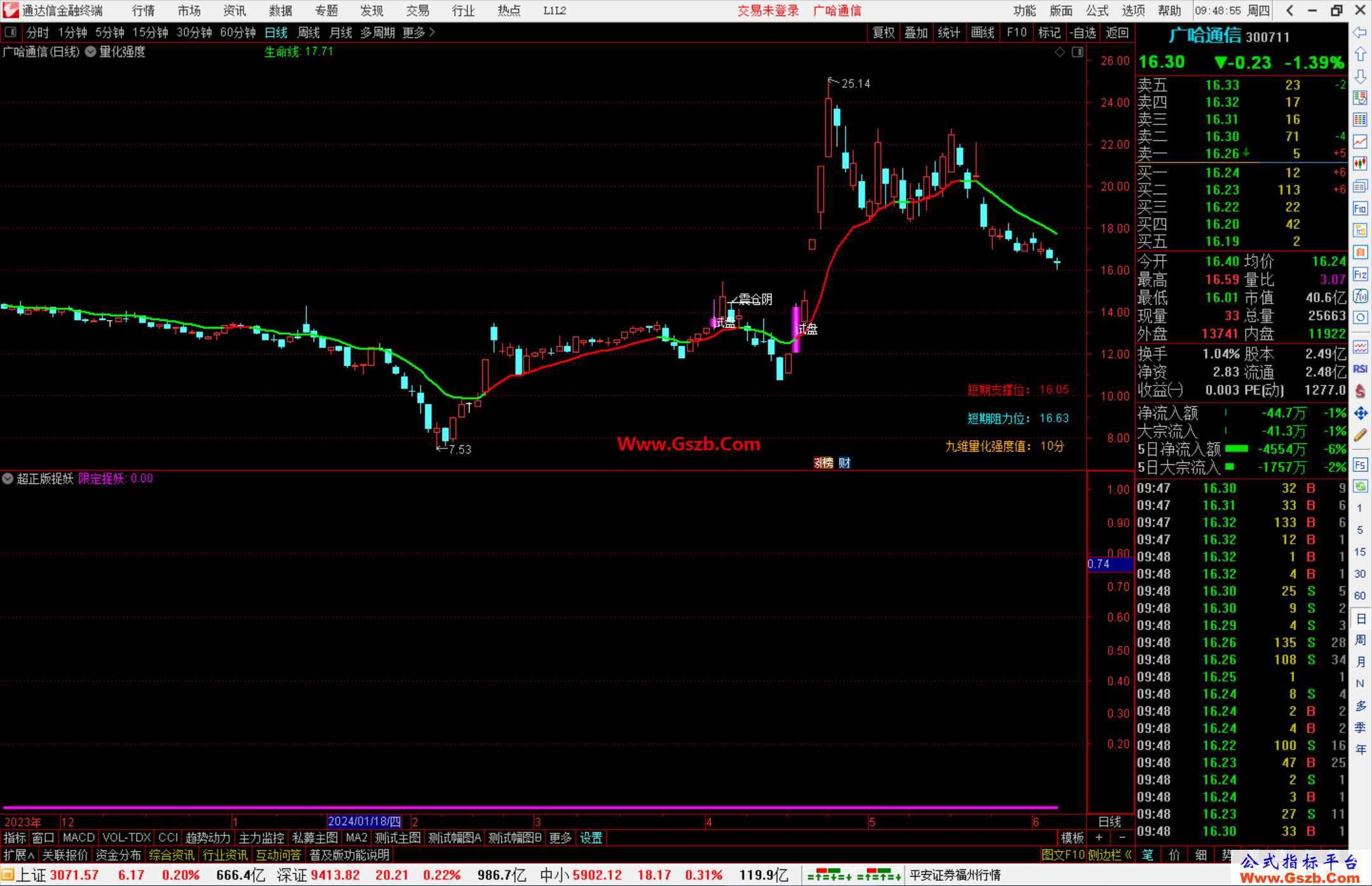Click the 上证 index value in status bar
This screenshot has width=1372, height=886.
(x=75, y=875)
